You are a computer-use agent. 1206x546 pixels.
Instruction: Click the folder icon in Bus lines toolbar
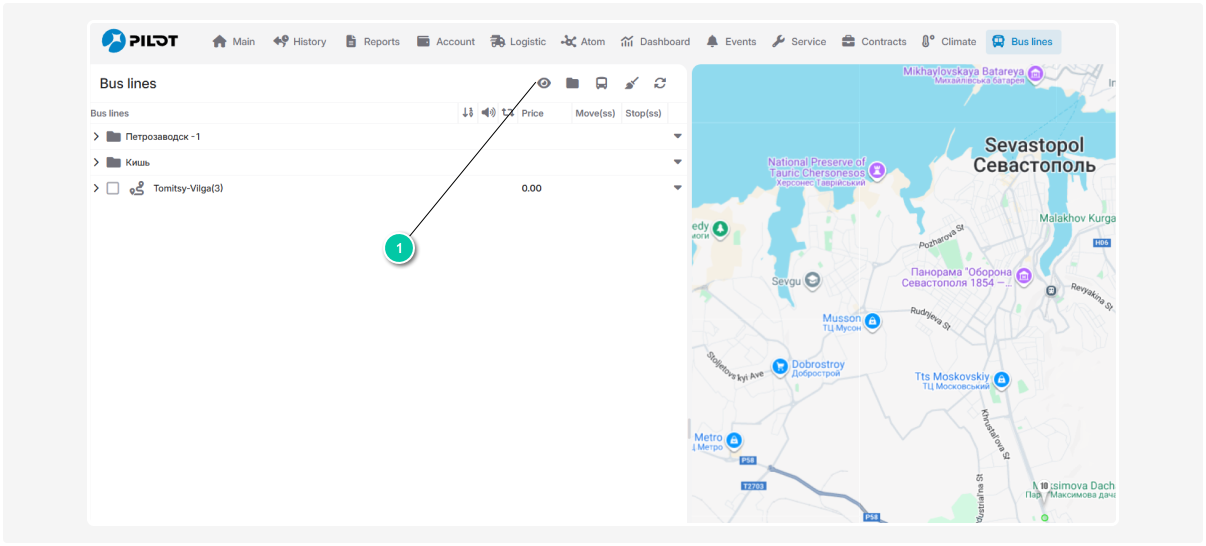point(572,84)
